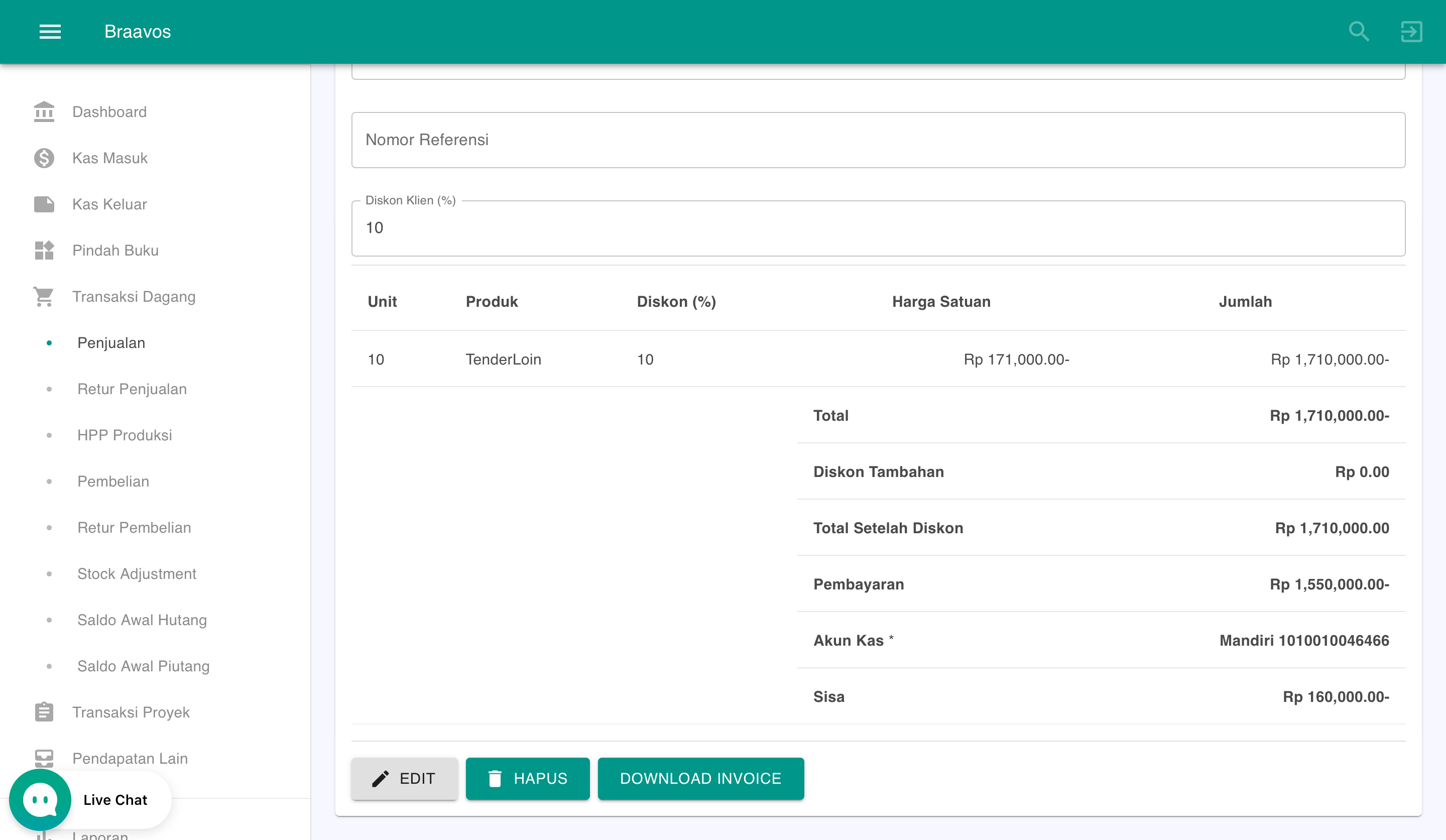The width and height of the screenshot is (1446, 840).
Task: Open Stock Adjustment from the sidebar
Action: (x=137, y=573)
